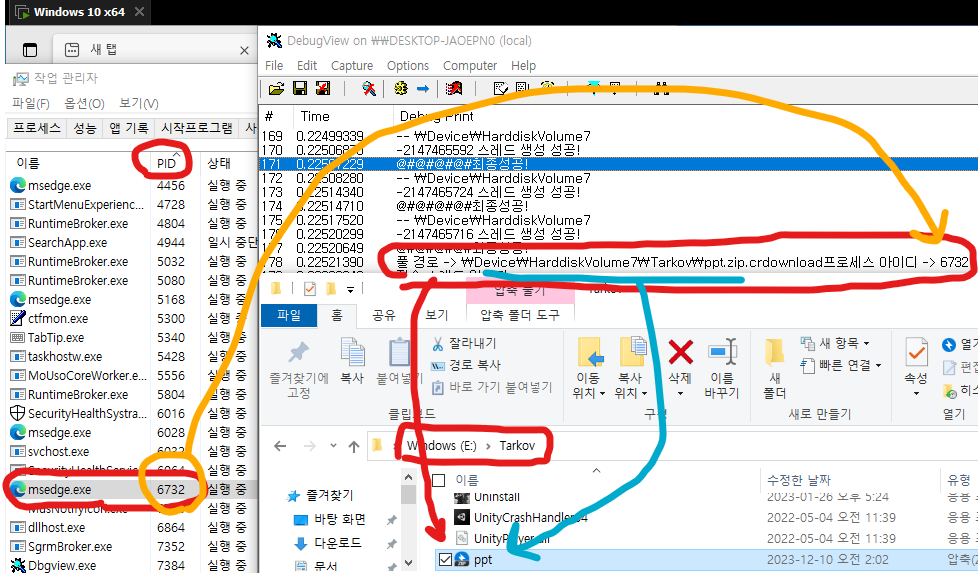Image resolution: width=979 pixels, height=573 pixels.
Task: Click the binoculars Find icon in DebugView
Action: tap(661, 89)
